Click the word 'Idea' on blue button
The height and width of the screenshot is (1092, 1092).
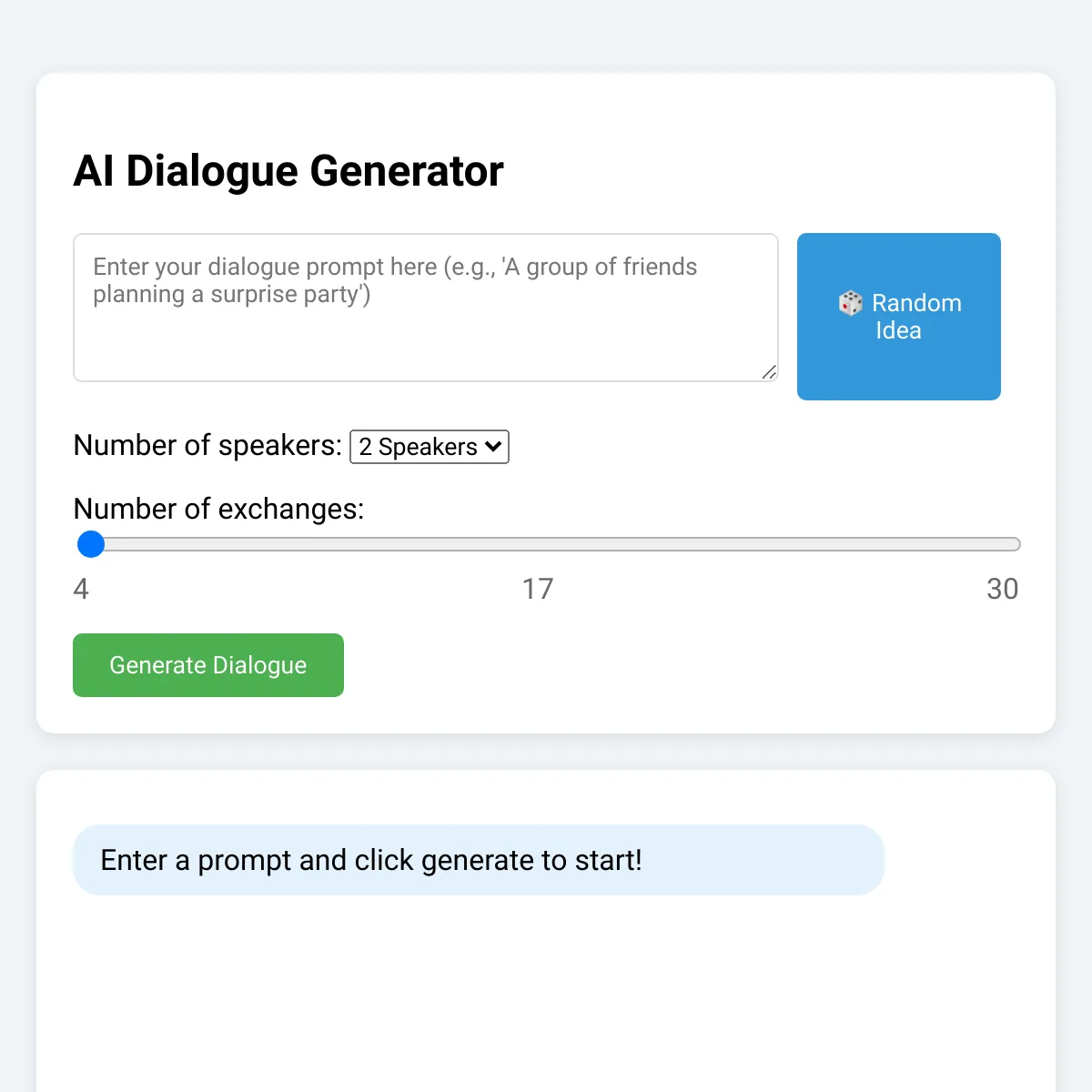(898, 330)
